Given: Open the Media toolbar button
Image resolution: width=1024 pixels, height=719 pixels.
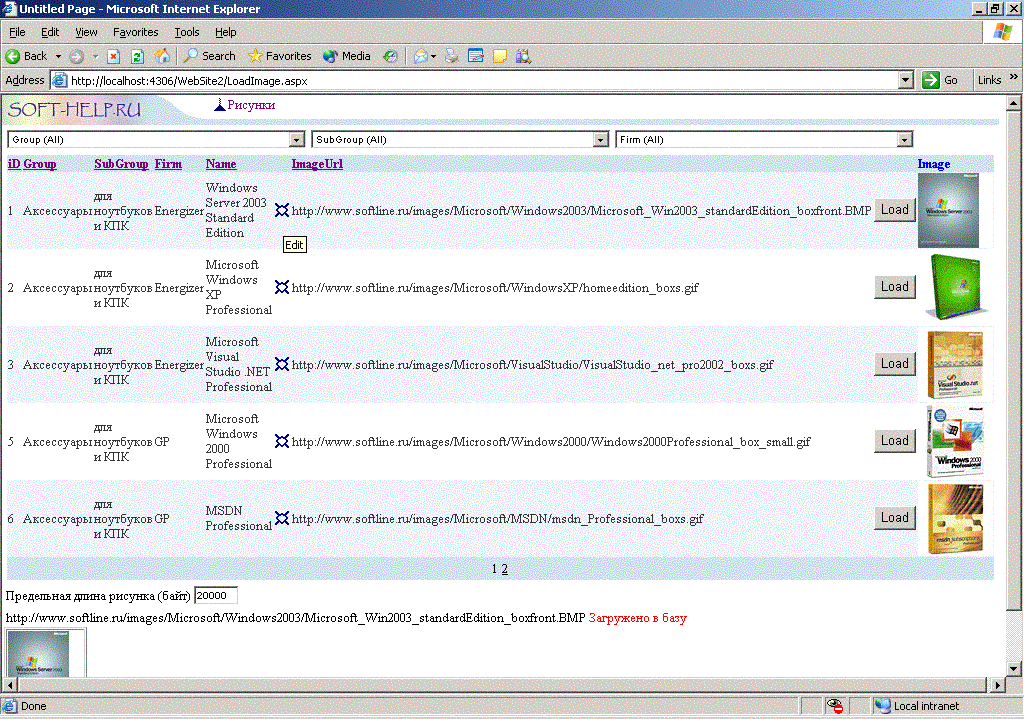Looking at the screenshot, I should pyautogui.click(x=347, y=56).
